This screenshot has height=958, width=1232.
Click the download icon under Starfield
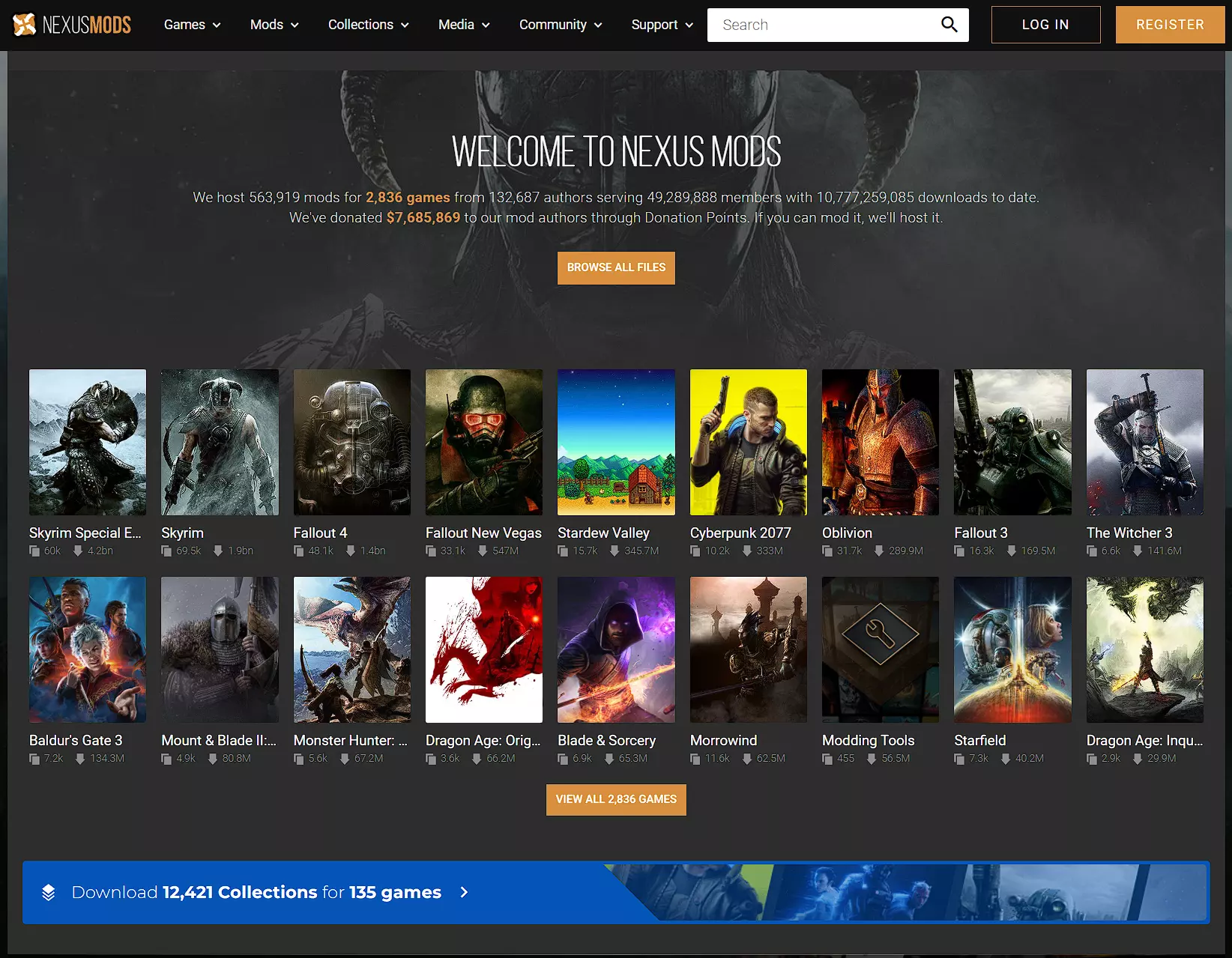tap(1006, 759)
